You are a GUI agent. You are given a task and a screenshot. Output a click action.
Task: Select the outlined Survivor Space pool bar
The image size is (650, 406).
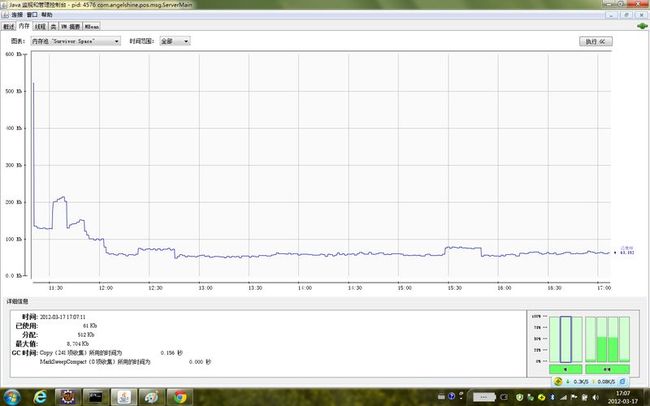click(x=566, y=340)
